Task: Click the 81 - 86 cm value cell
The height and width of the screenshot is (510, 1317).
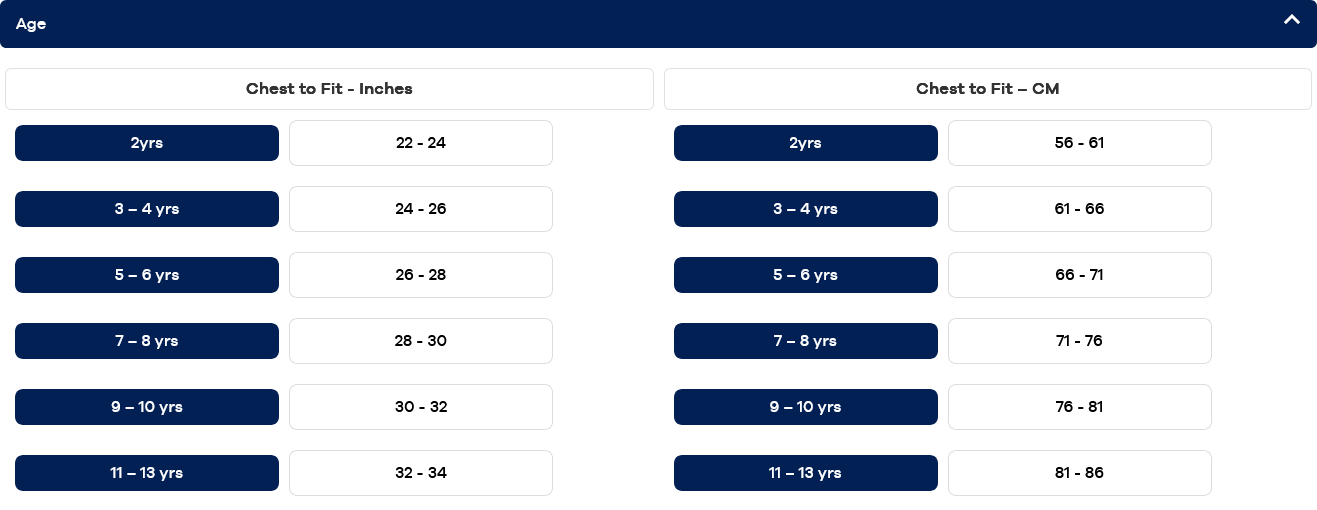Action: click(1079, 473)
